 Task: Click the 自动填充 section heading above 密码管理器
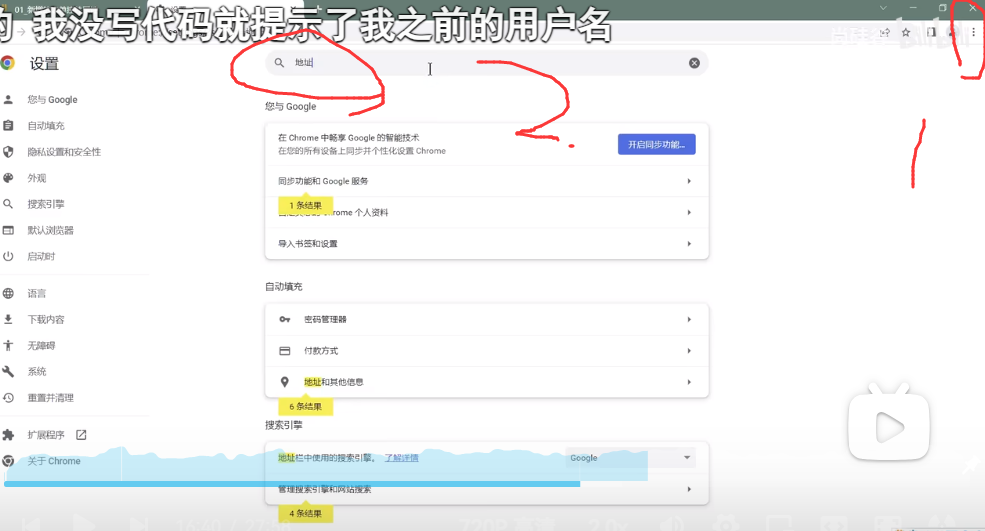[283, 287]
